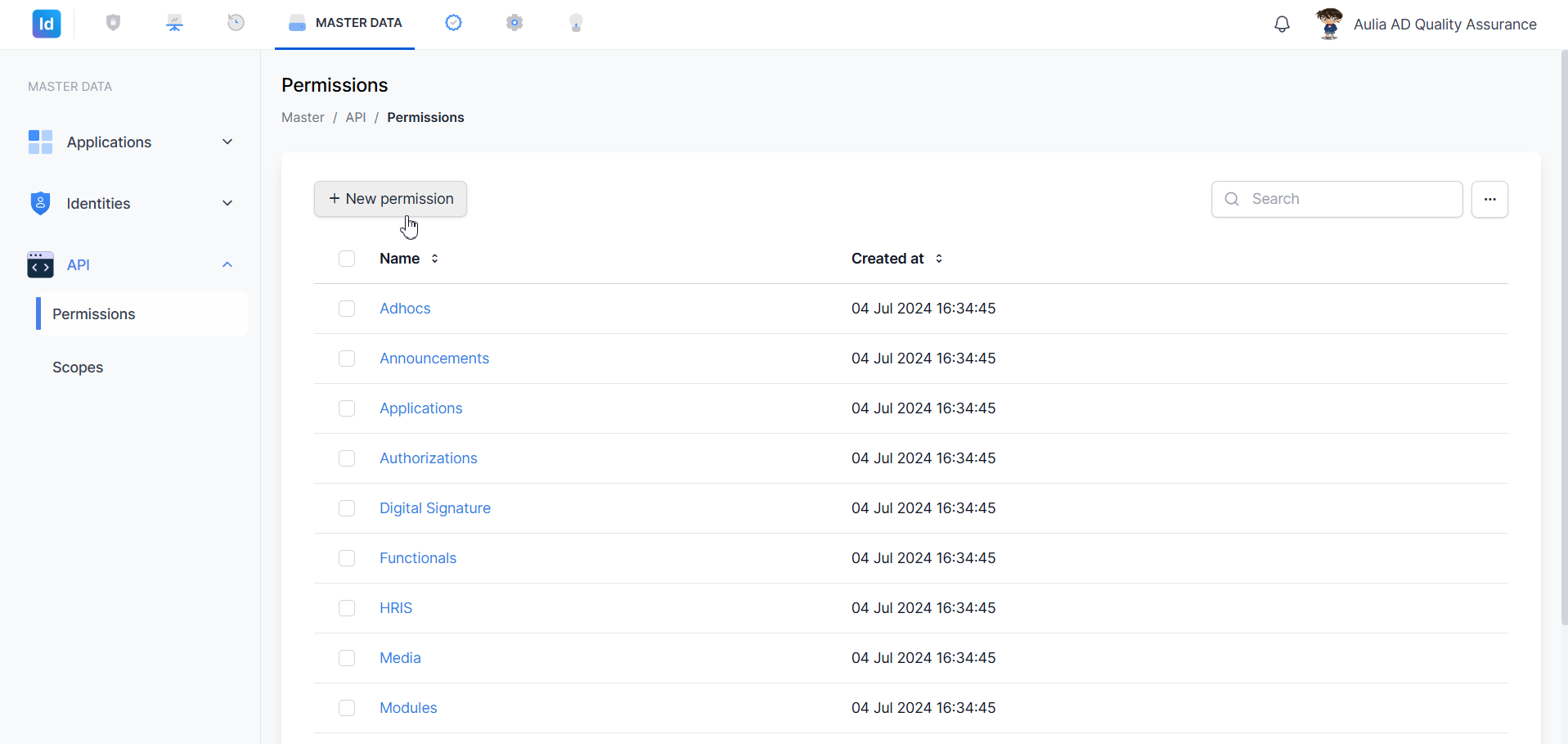
Task: Click the Applications sidebar menu label
Action: (110, 142)
